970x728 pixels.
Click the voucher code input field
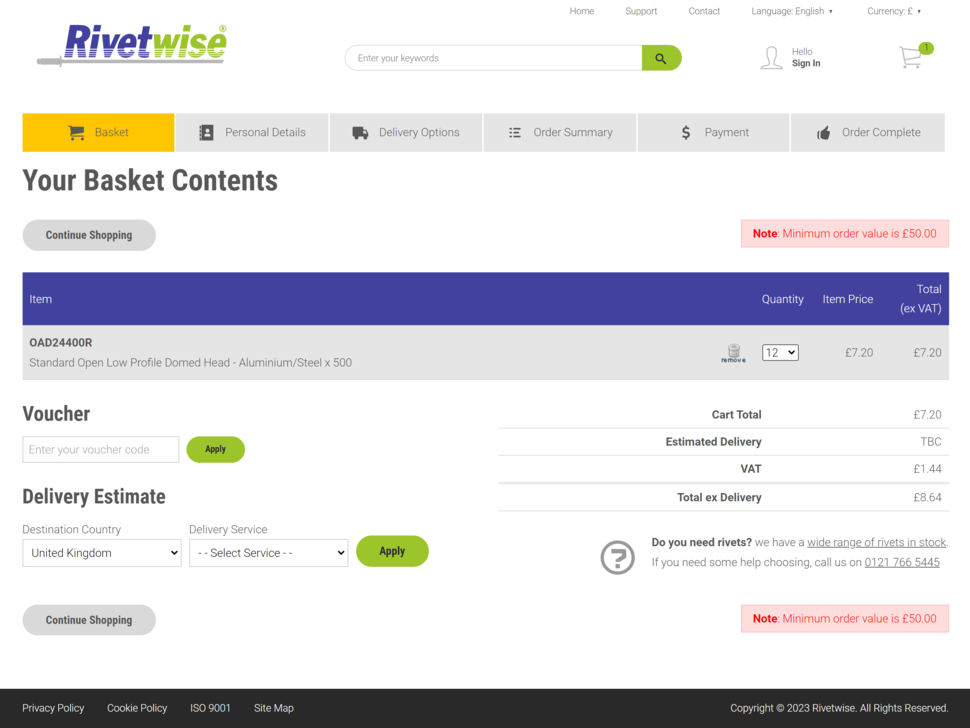click(x=101, y=449)
